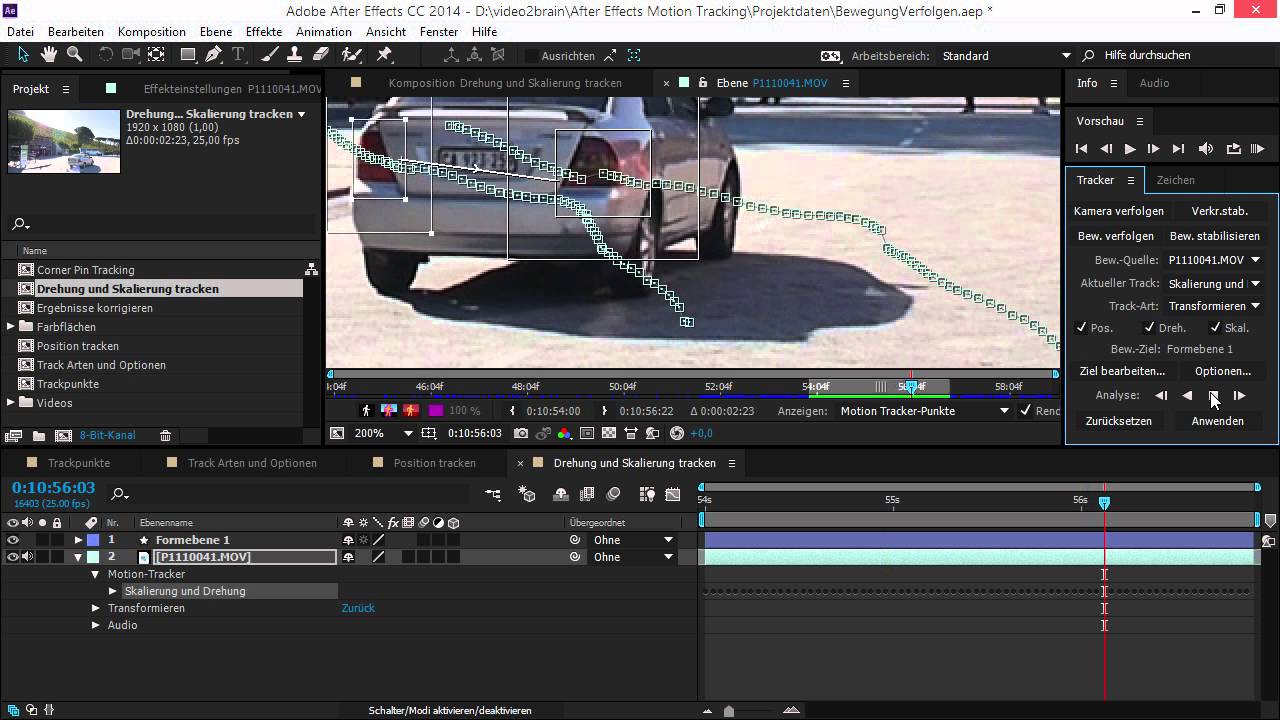Screen dimensions: 1280x720
Task: Hide Formebene 1 layer eye
Action: [x=13, y=540]
